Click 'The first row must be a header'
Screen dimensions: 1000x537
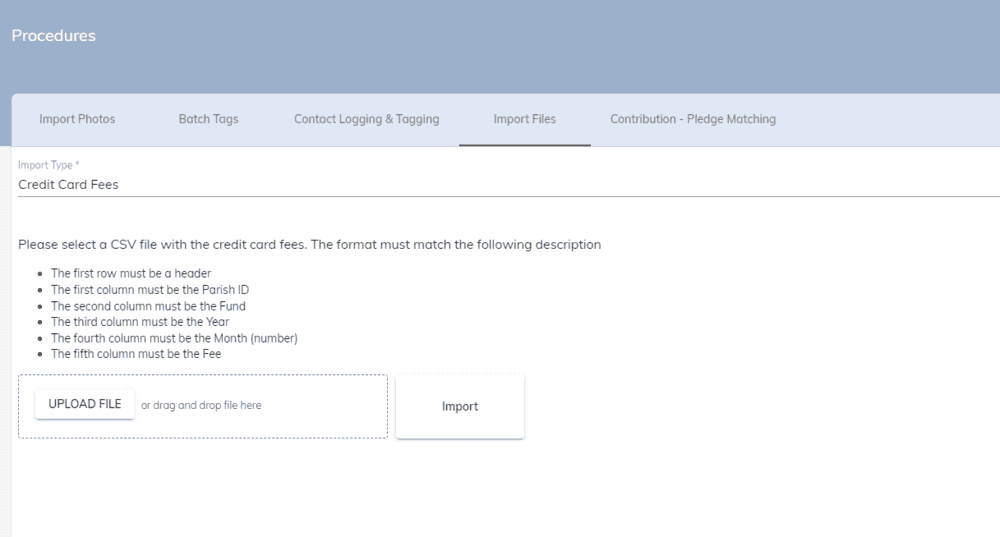pos(131,273)
